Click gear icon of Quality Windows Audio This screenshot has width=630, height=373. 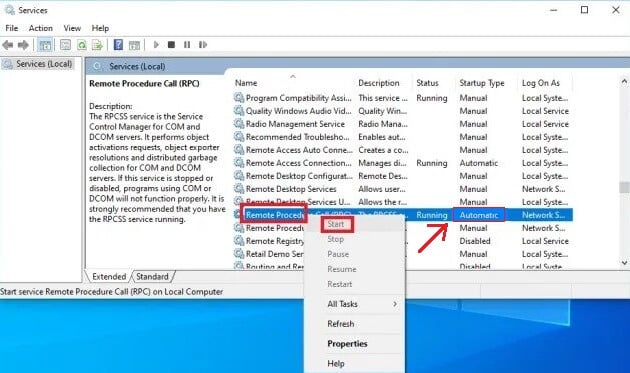pos(239,111)
